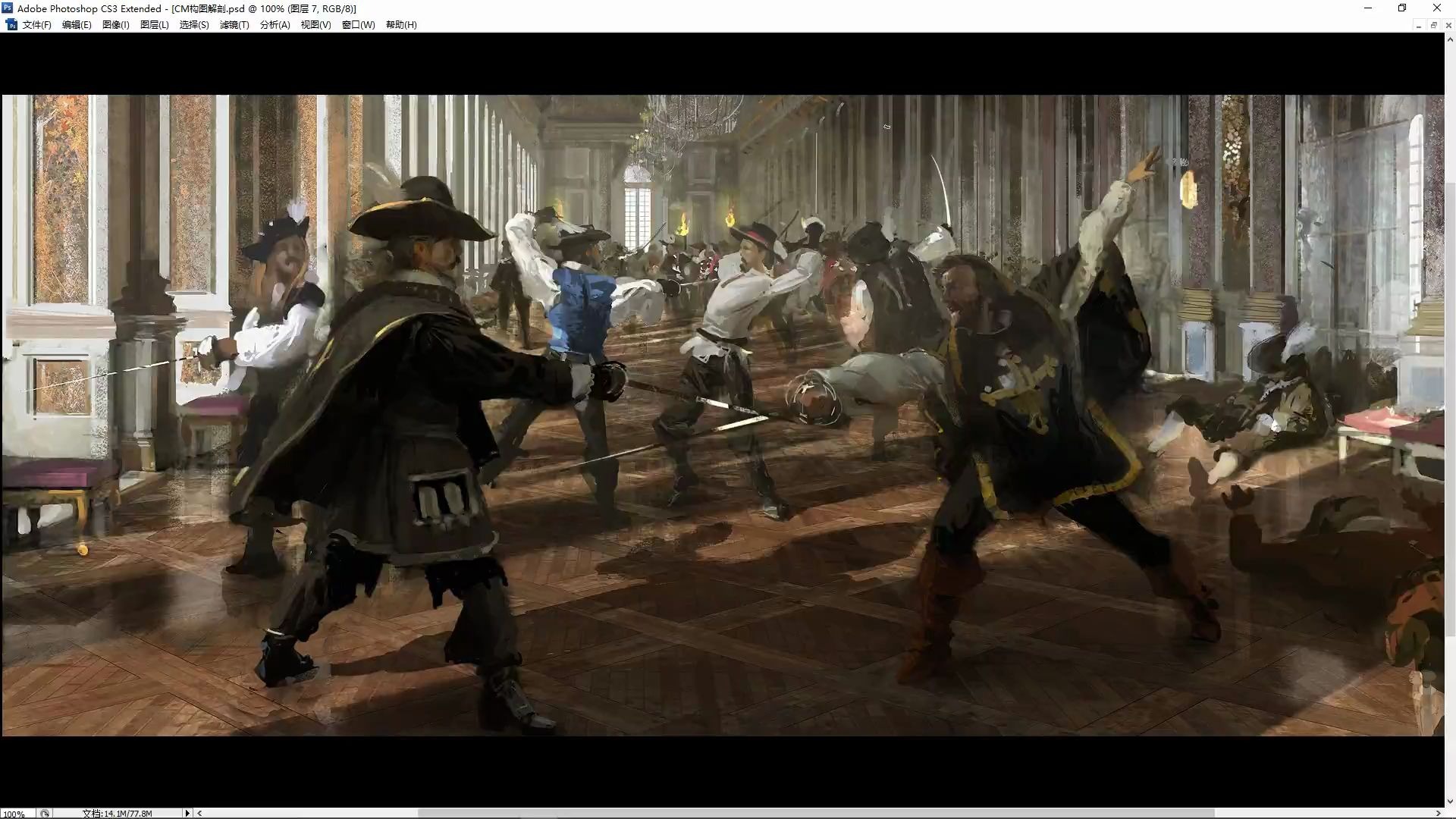Open the 滤镜(T) filter menu
The width and height of the screenshot is (1456, 819).
234,25
